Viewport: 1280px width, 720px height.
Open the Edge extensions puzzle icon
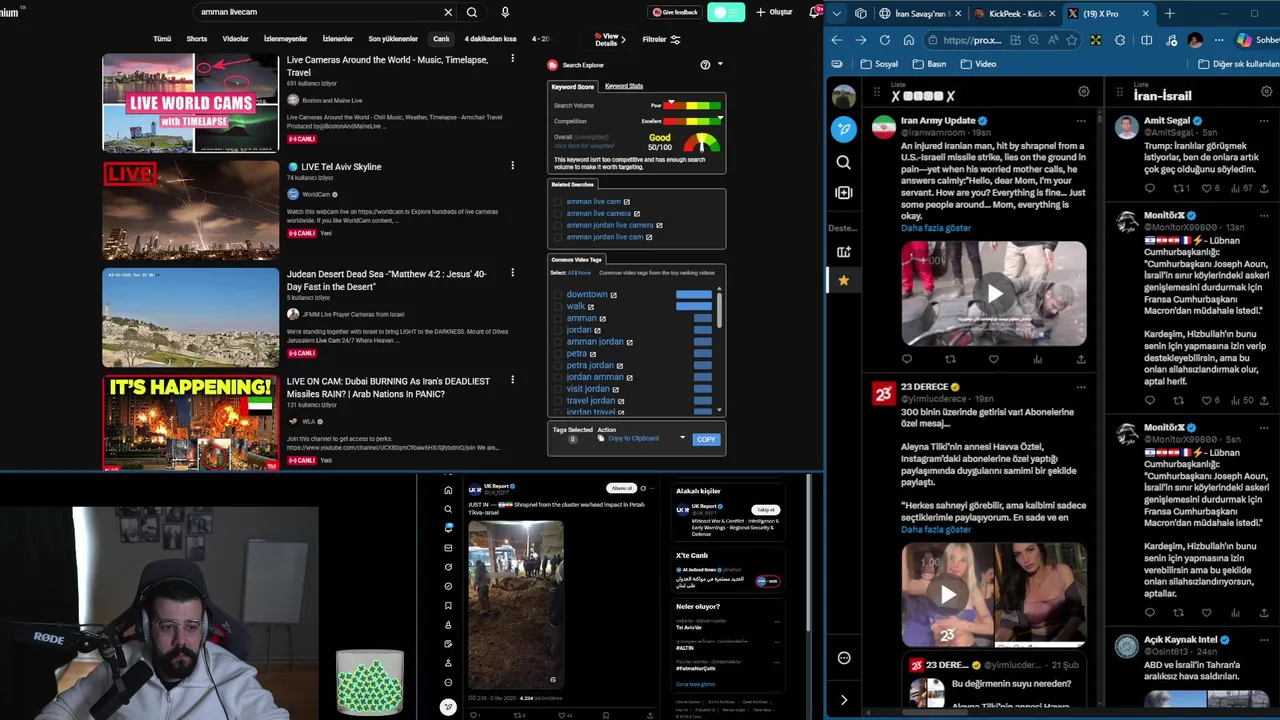tap(1120, 40)
